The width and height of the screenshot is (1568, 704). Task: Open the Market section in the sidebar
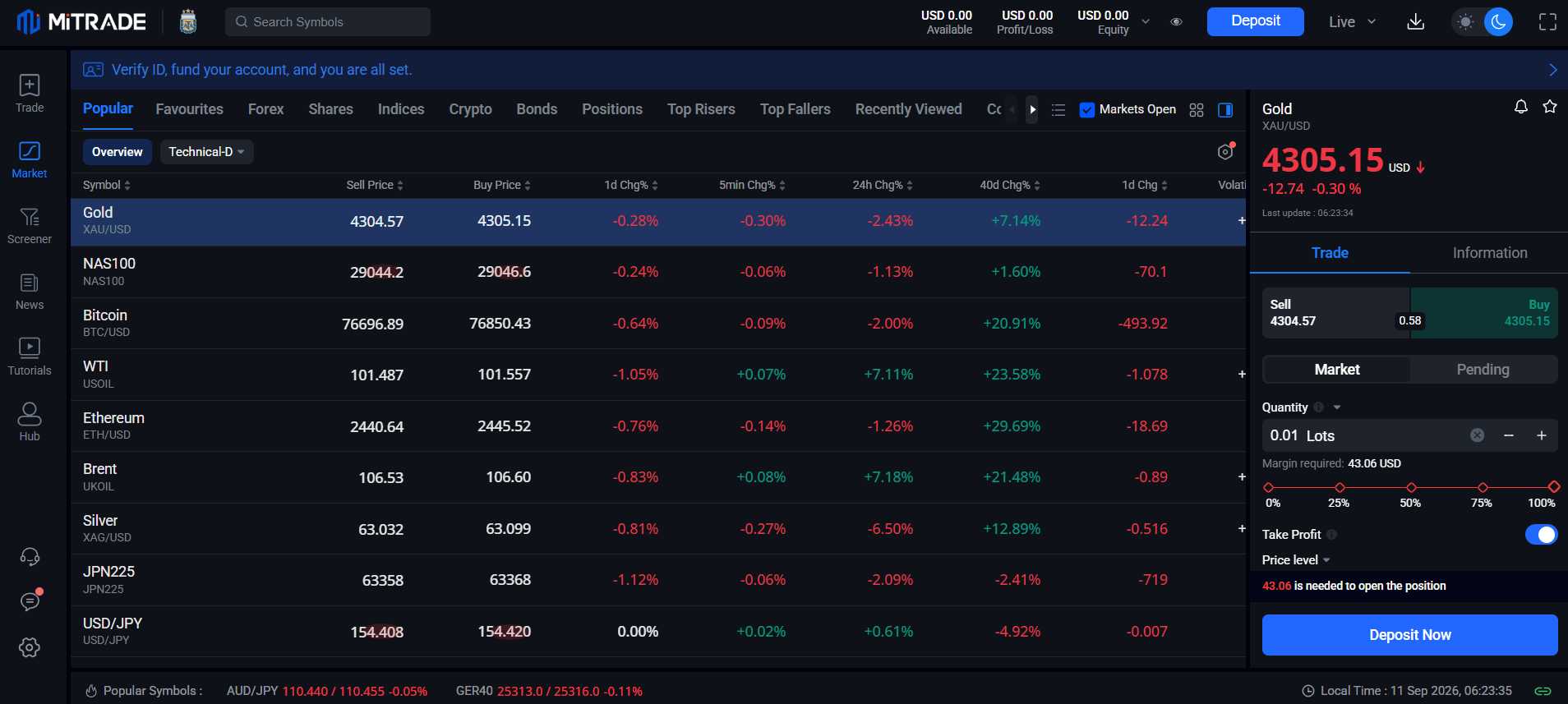pyautogui.click(x=30, y=159)
